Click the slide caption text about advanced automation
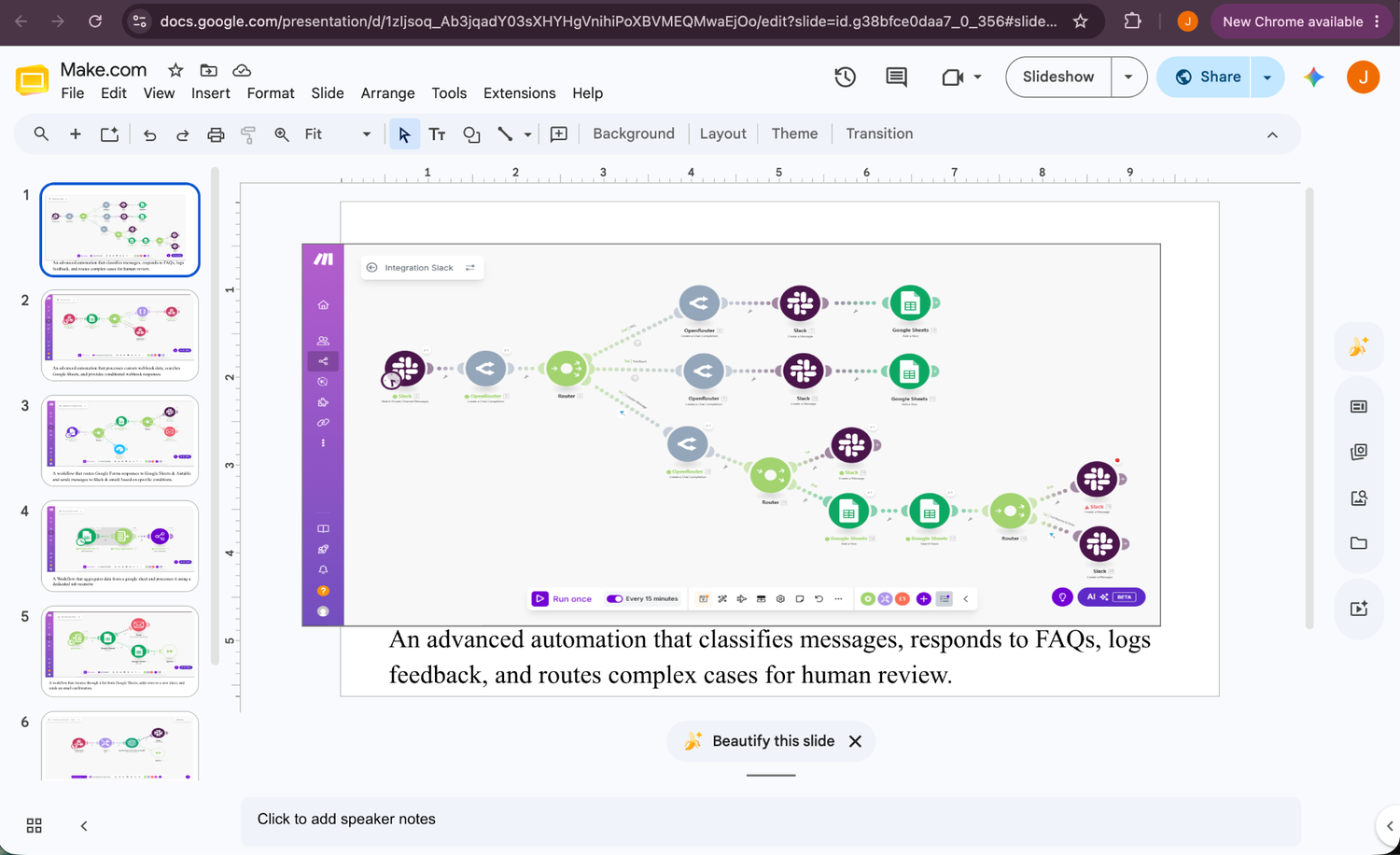1400x855 pixels. click(x=770, y=657)
